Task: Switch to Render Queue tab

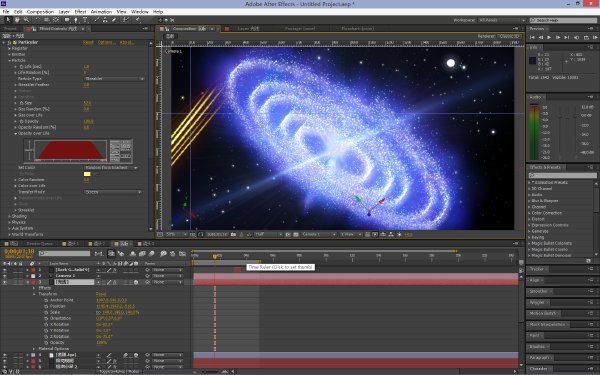Action: (x=40, y=244)
